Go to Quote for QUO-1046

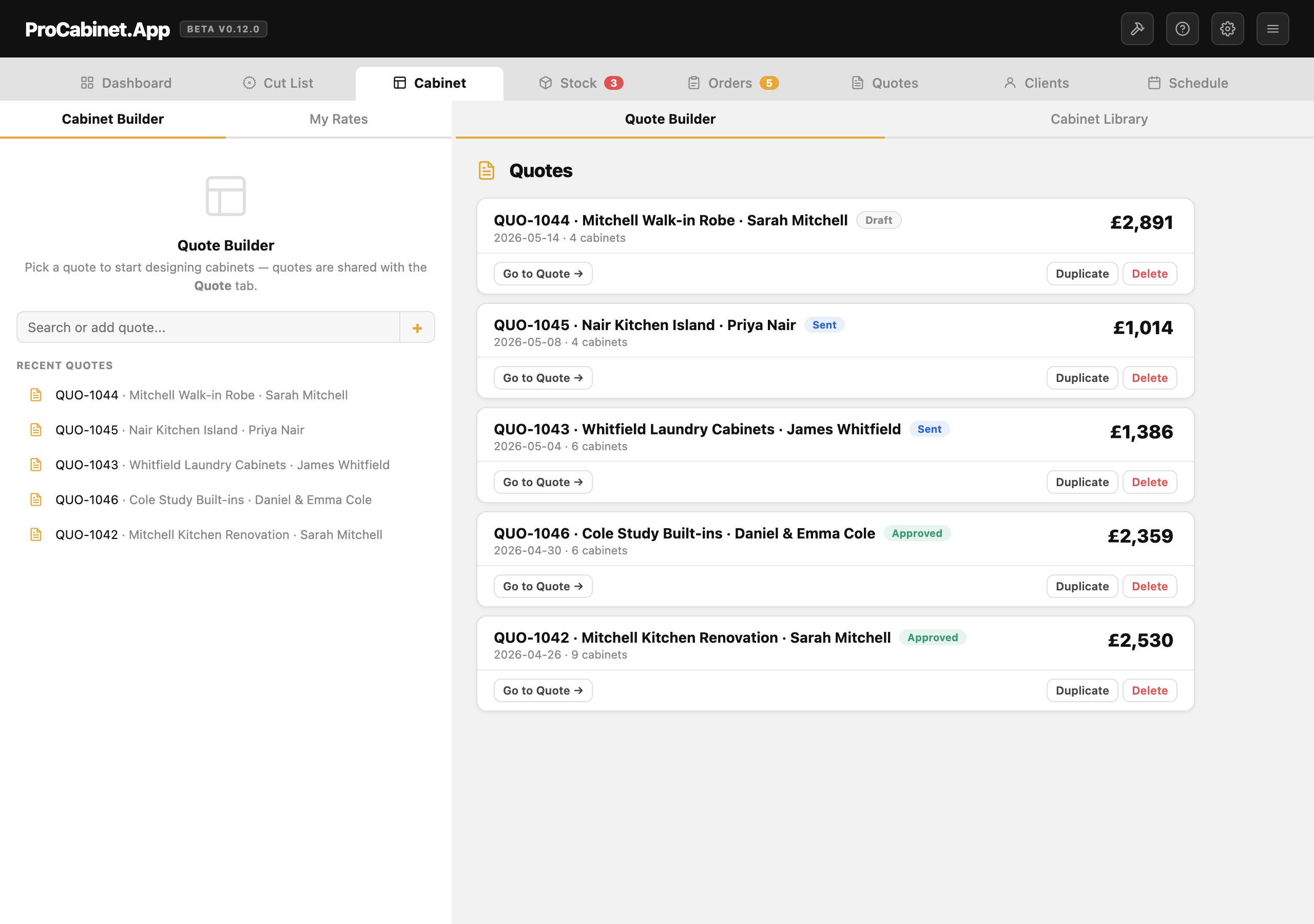tap(543, 586)
